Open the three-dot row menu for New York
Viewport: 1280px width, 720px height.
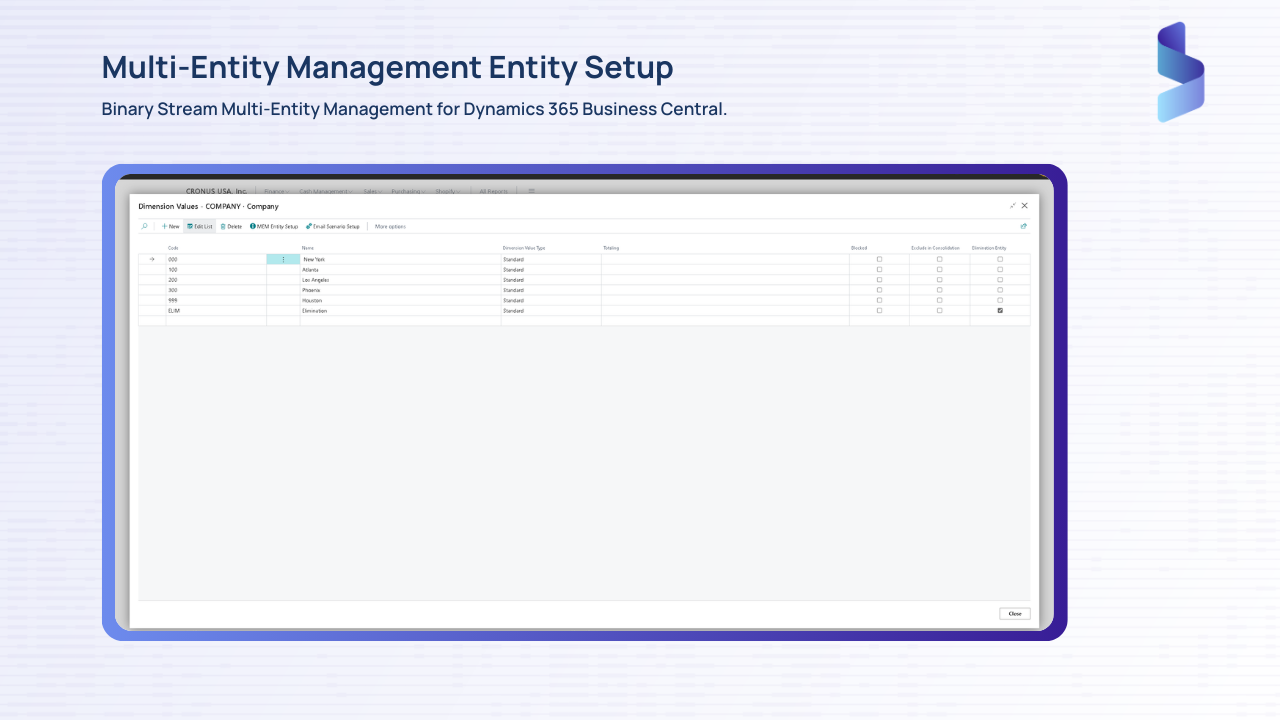tap(283, 259)
